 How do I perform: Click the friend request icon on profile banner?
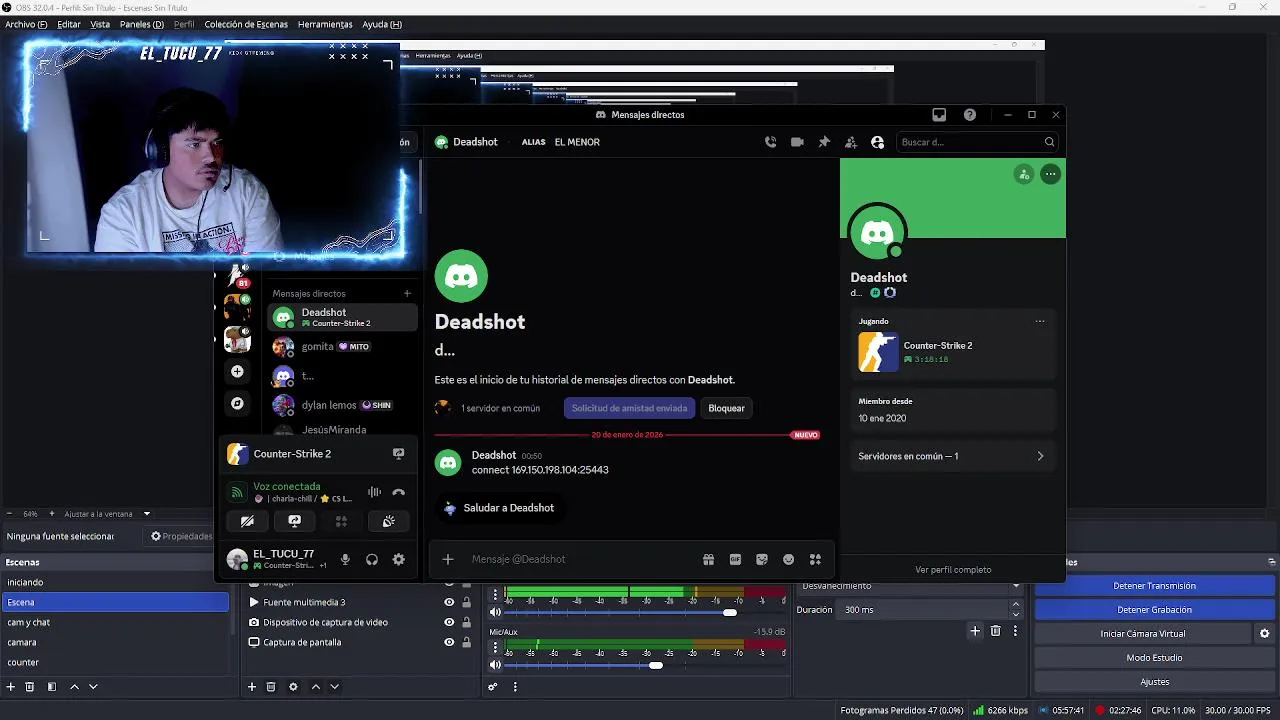point(1023,174)
